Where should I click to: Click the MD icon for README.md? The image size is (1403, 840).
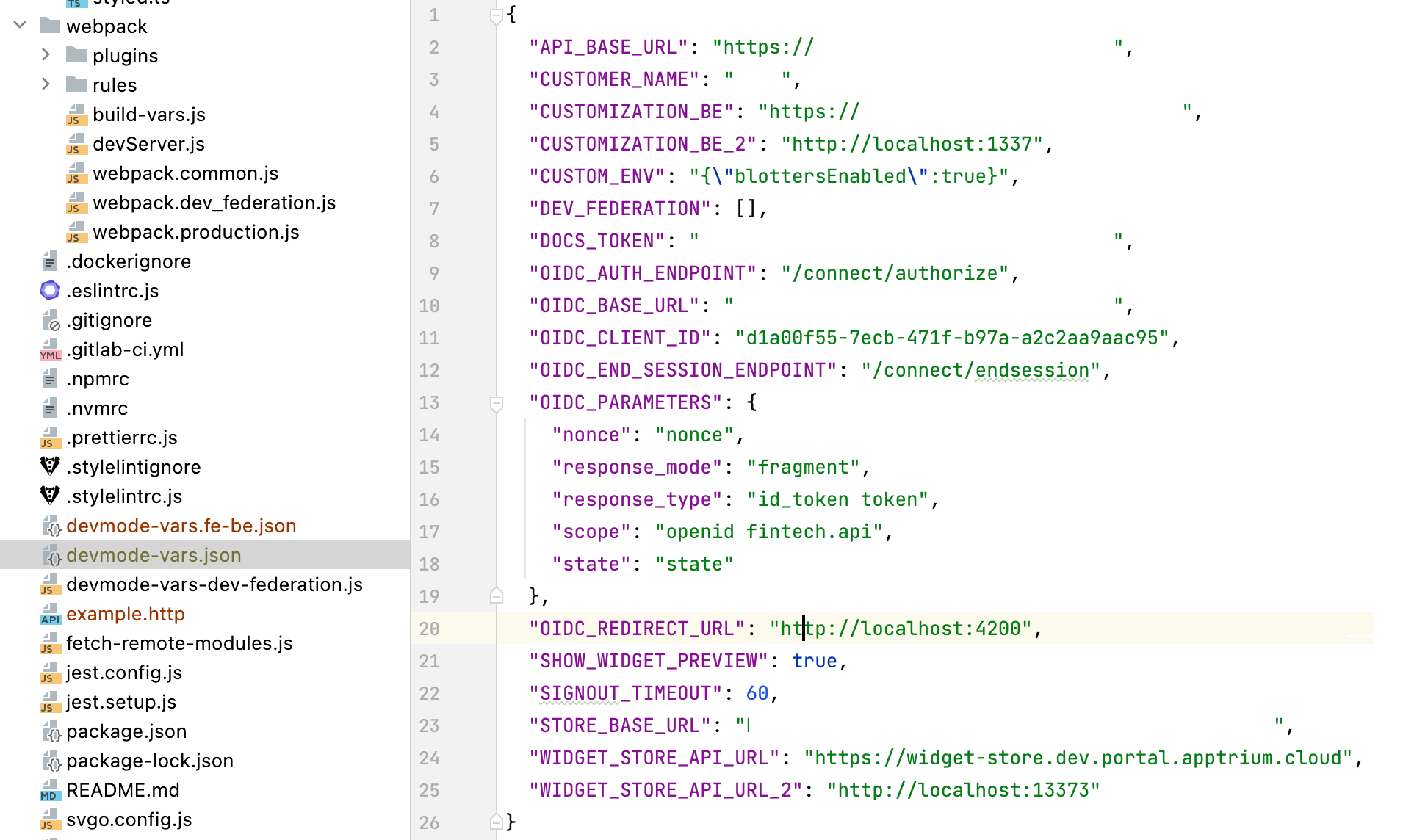coord(50,790)
